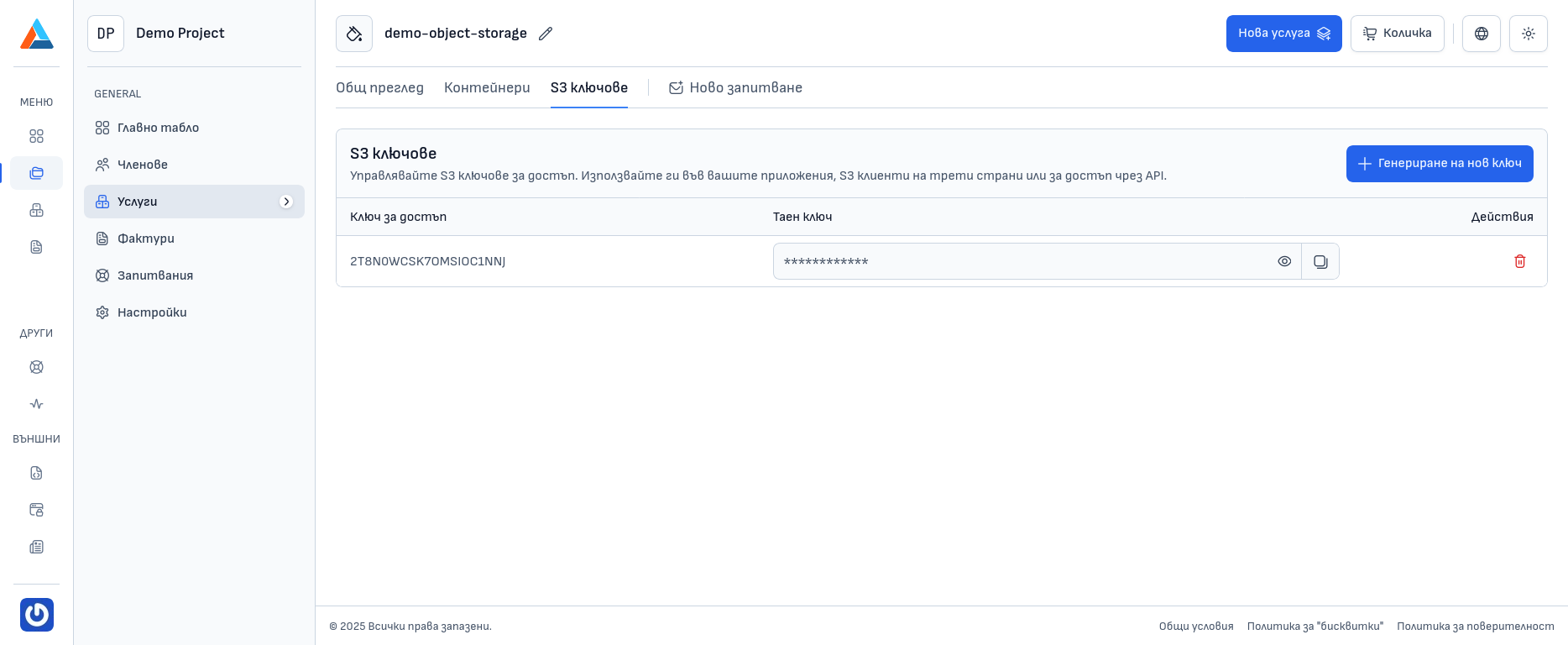Switch to the Контейнери tab

point(487,87)
